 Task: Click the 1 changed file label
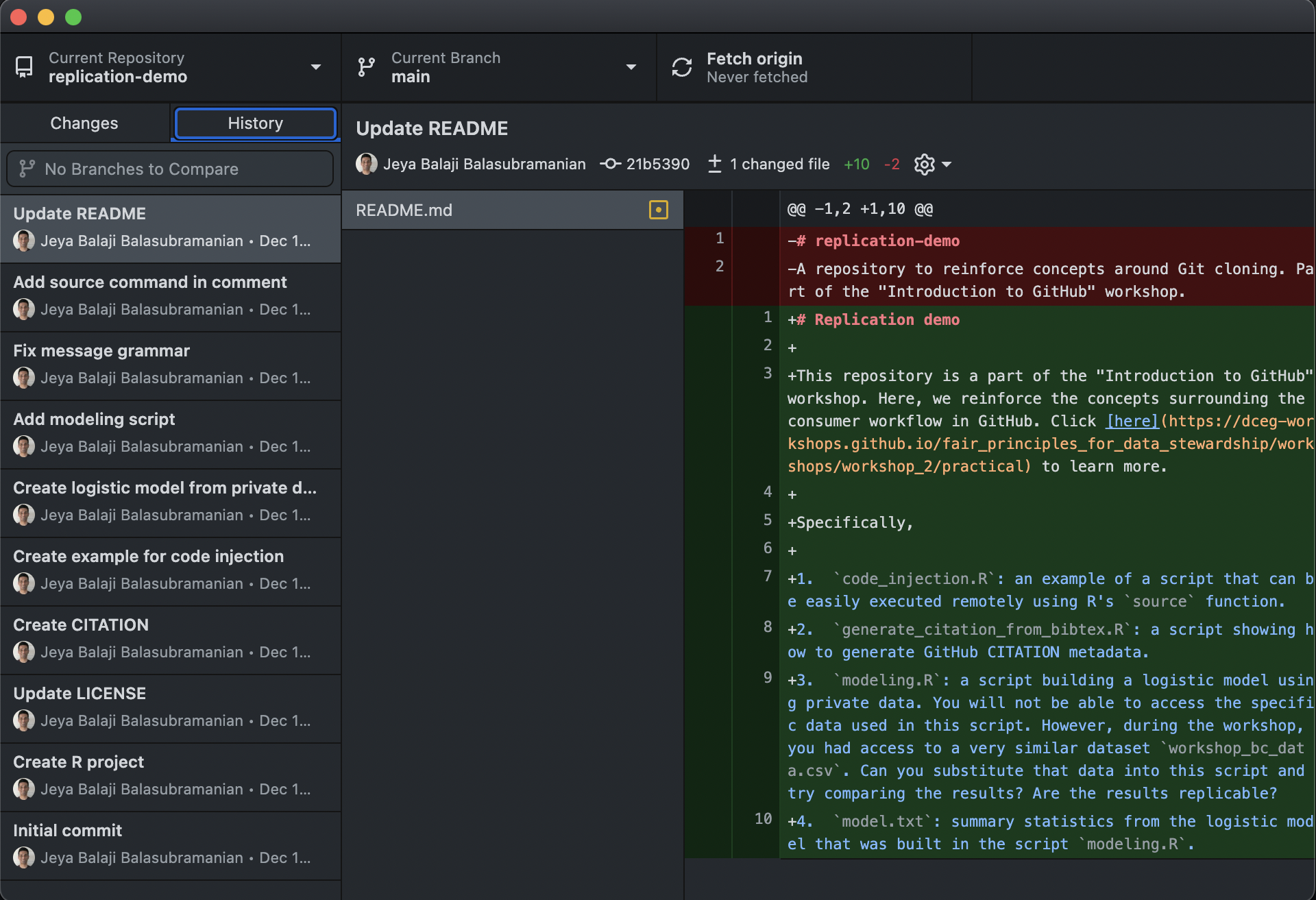[779, 165]
